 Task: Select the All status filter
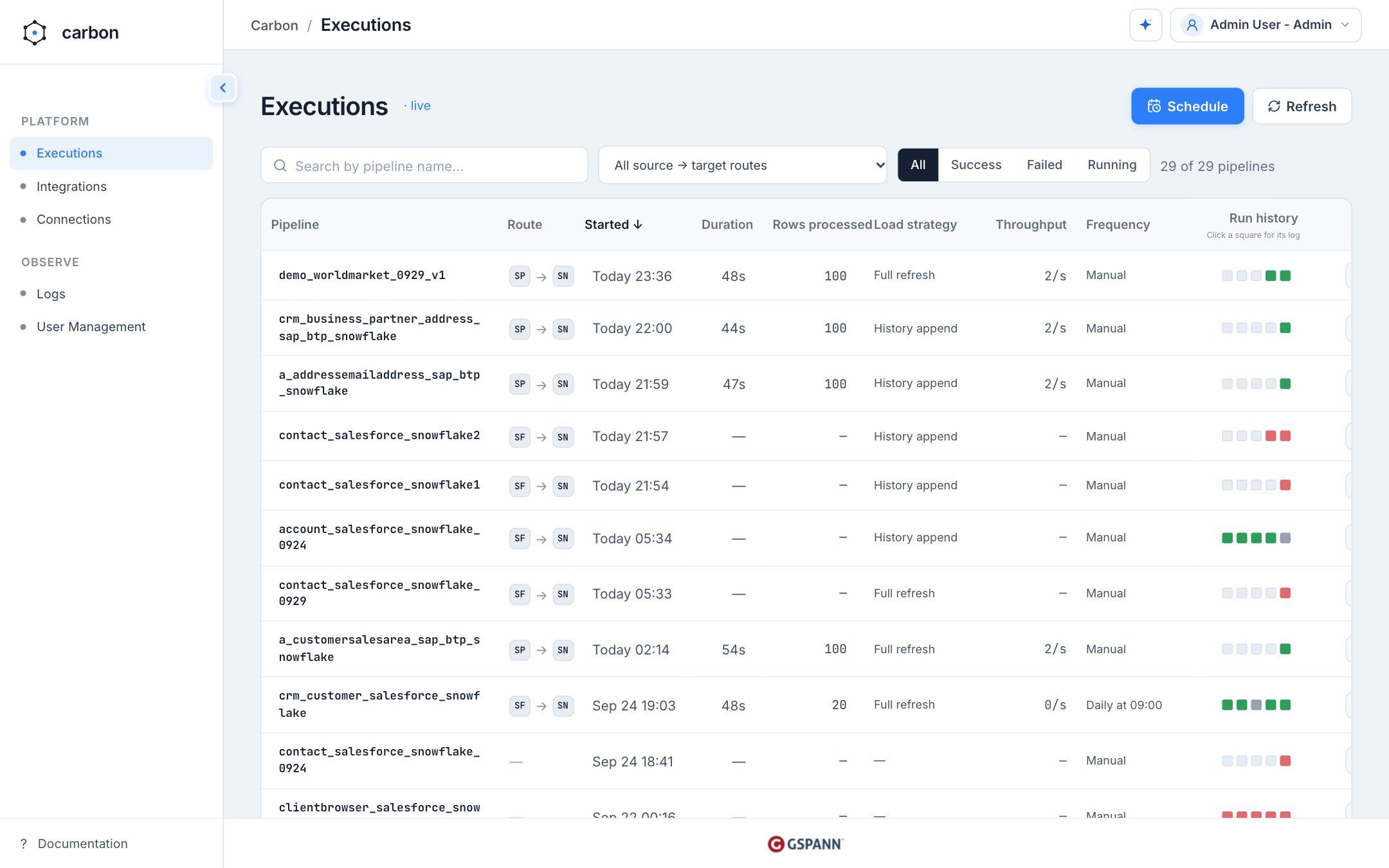click(x=918, y=165)
